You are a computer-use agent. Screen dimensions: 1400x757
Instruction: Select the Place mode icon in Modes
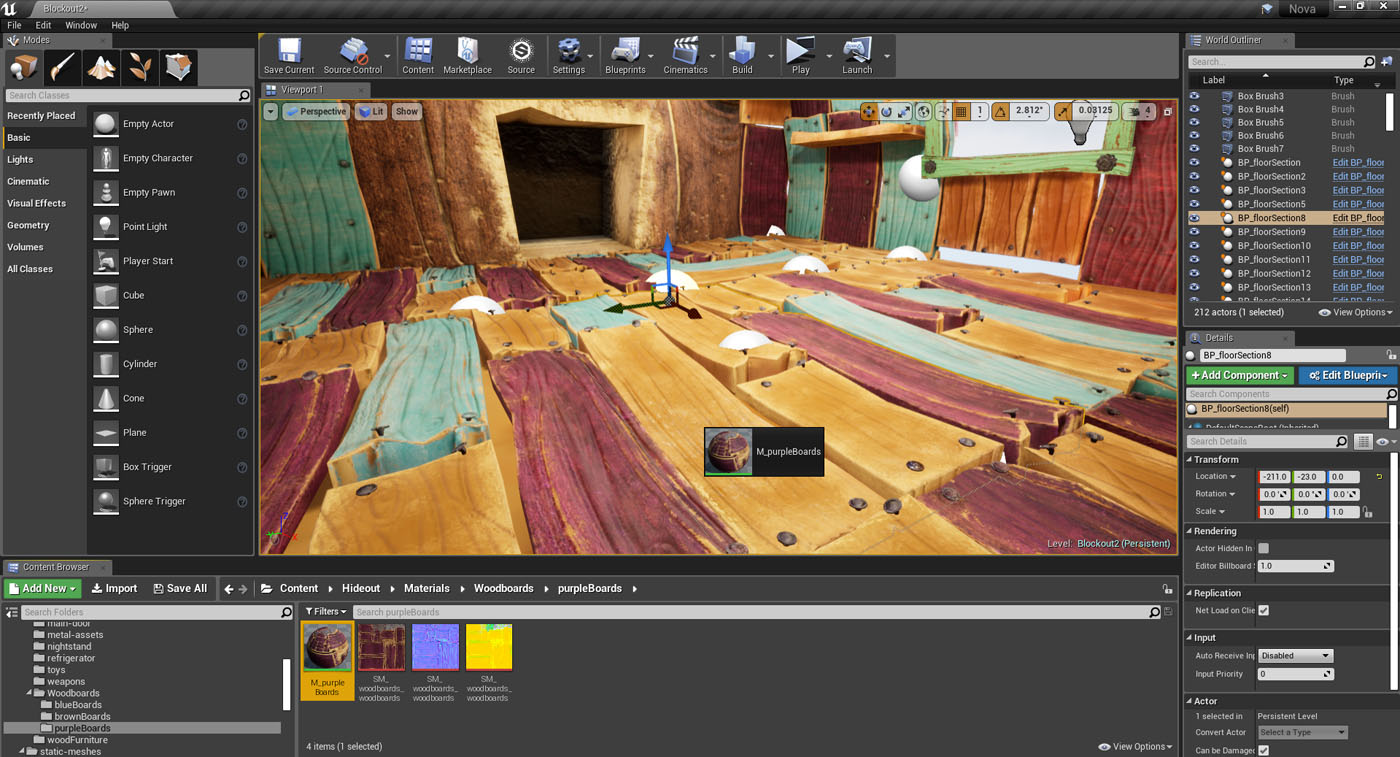coord(23,67)
